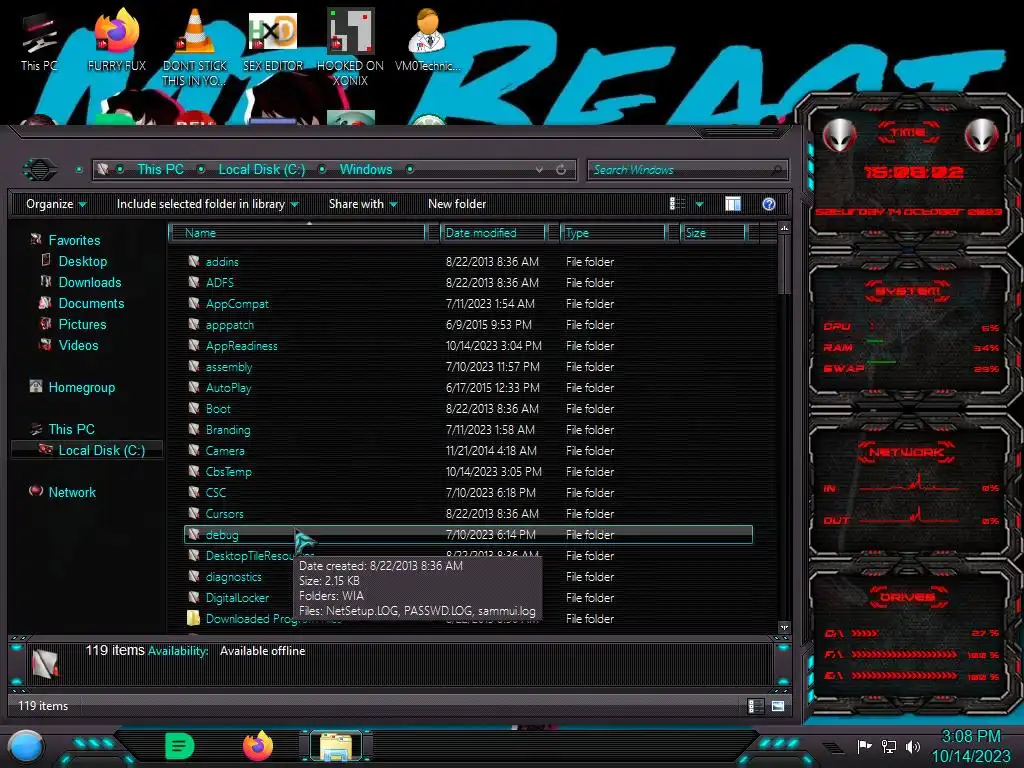
Task: Click the File Explorer taskbar button
Action: coord(336,746)
